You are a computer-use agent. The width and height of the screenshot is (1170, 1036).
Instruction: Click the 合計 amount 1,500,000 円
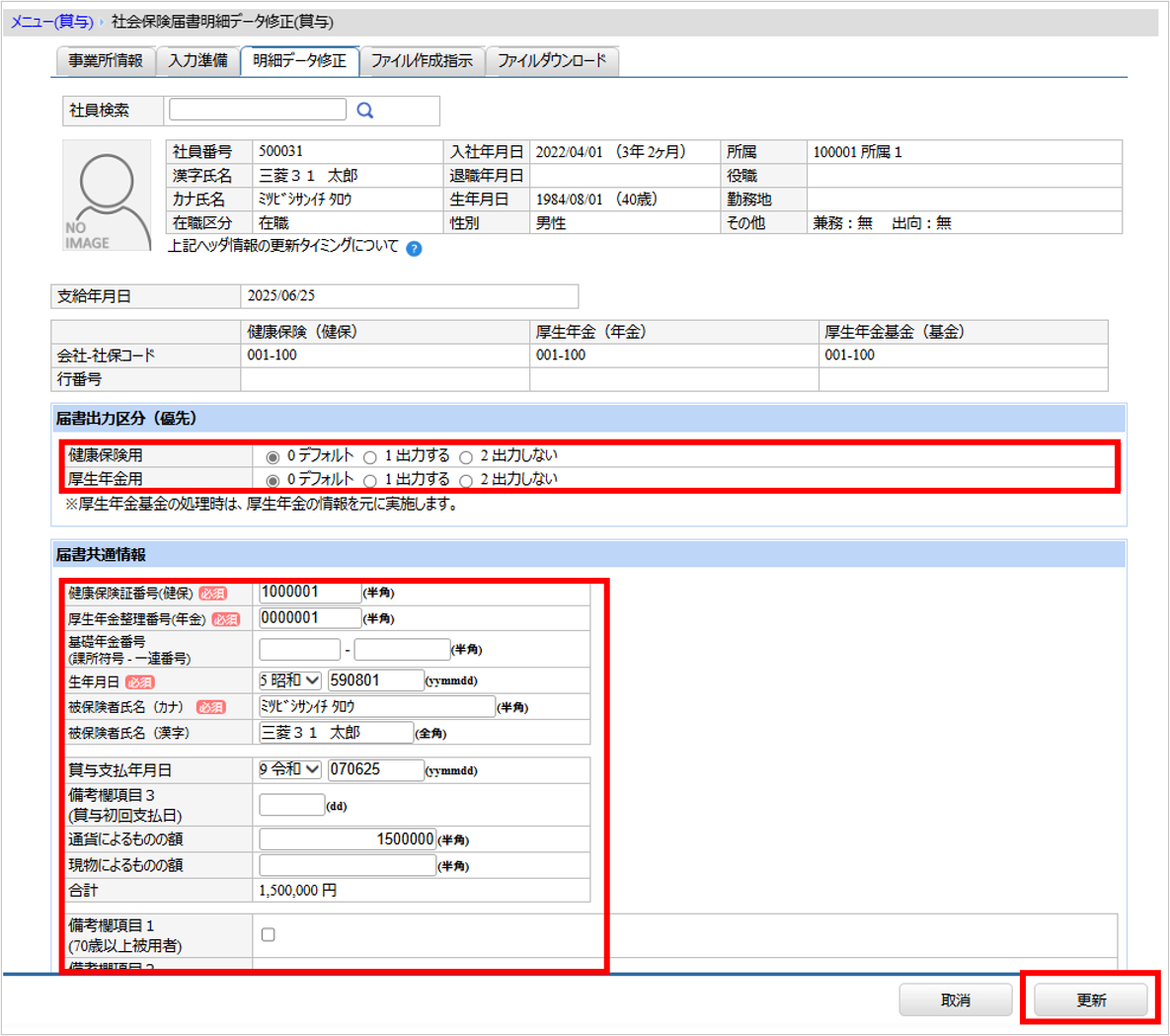[298, 891]
